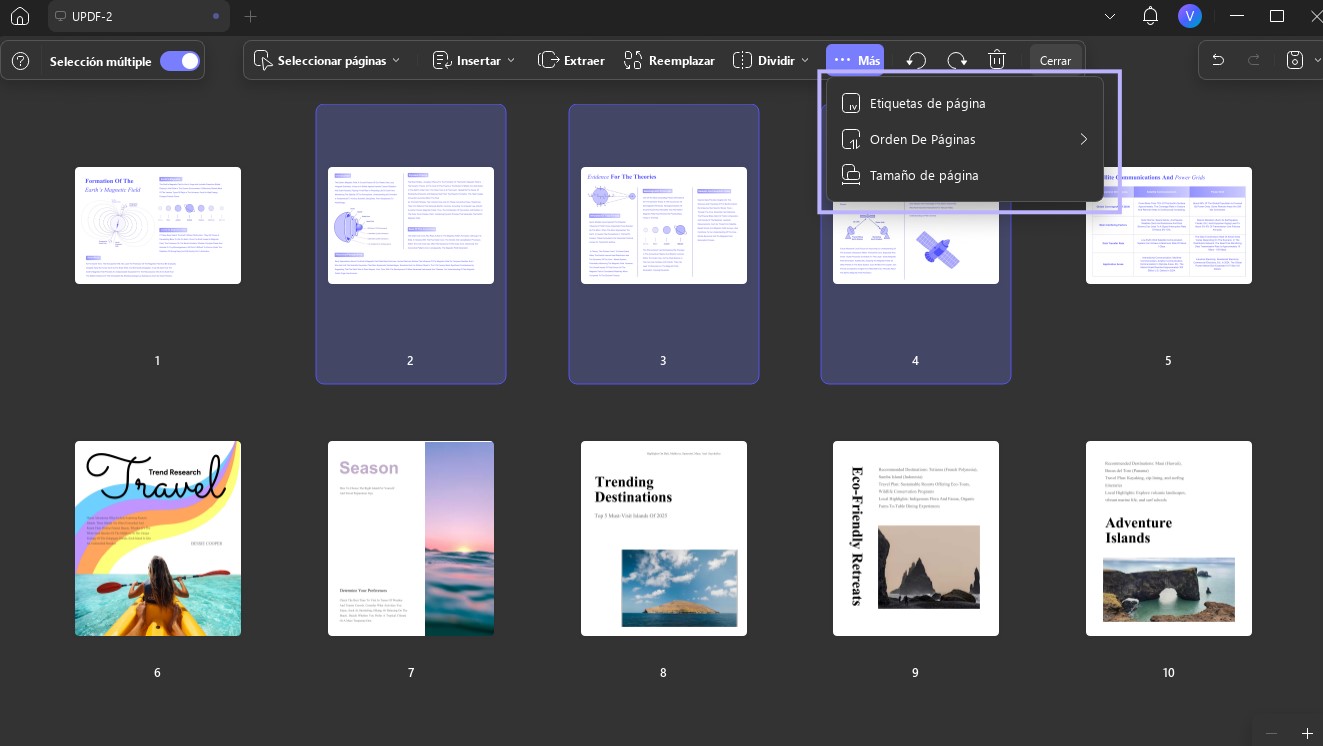
Task: Click the Orden De Páginas icon
Action: click(x=851, y=140)
